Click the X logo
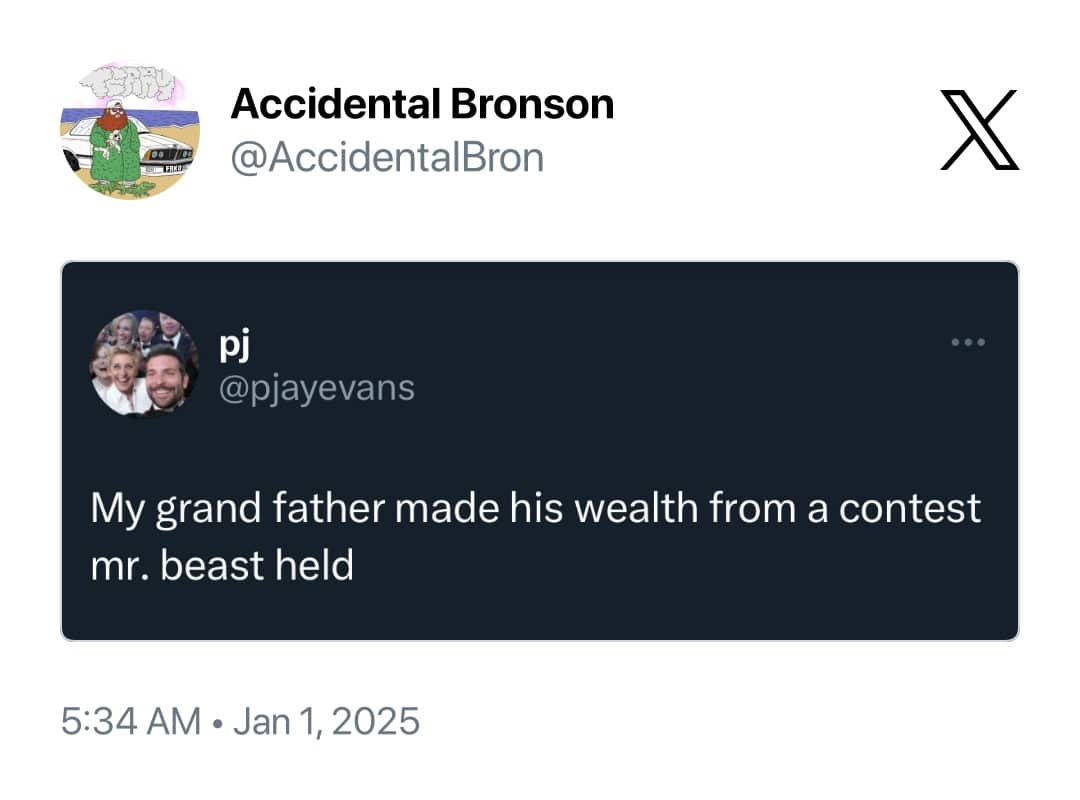Viewport: 1080px width, 800px height. tap(979, 130)
